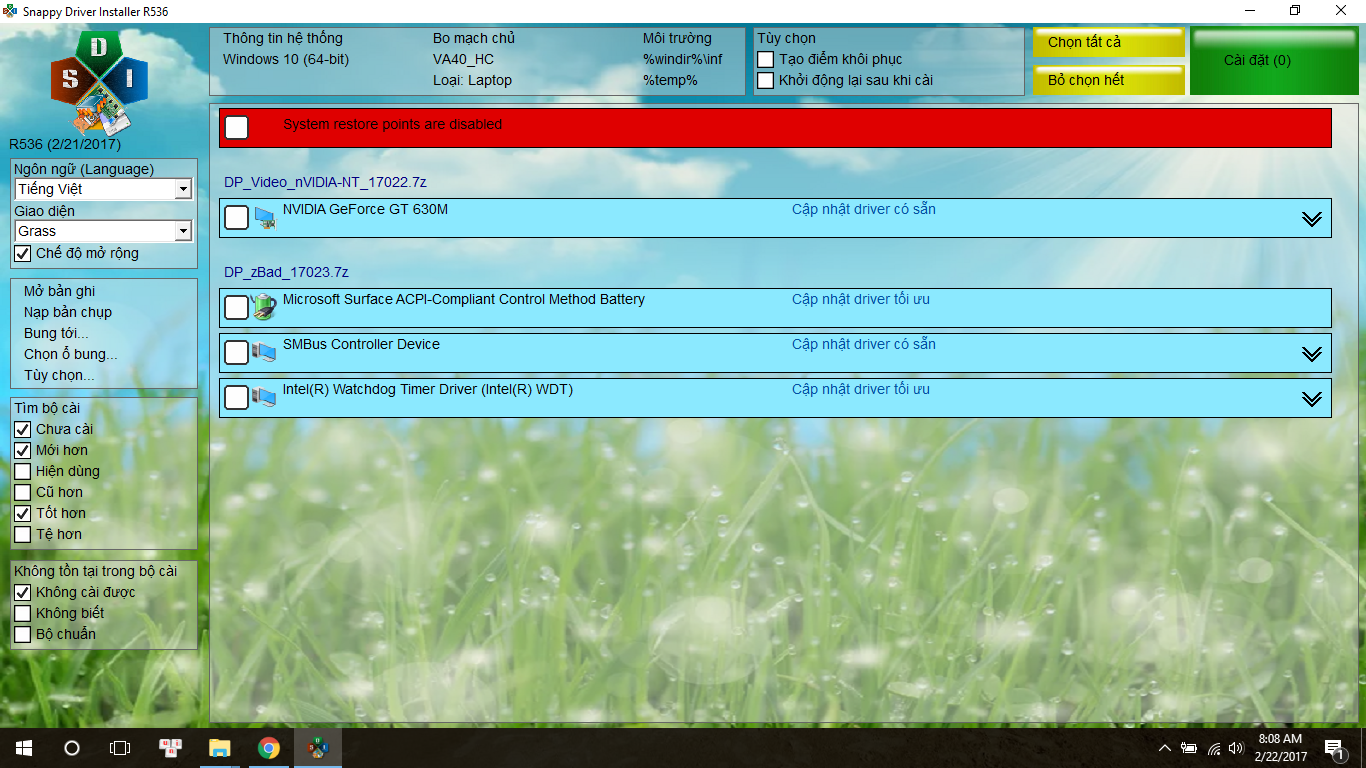Expand the NVIDIA GeForce GT 630M row chevron
Screen dimensions: 1366x768
pyautogui.click(x=1312, y=219)
